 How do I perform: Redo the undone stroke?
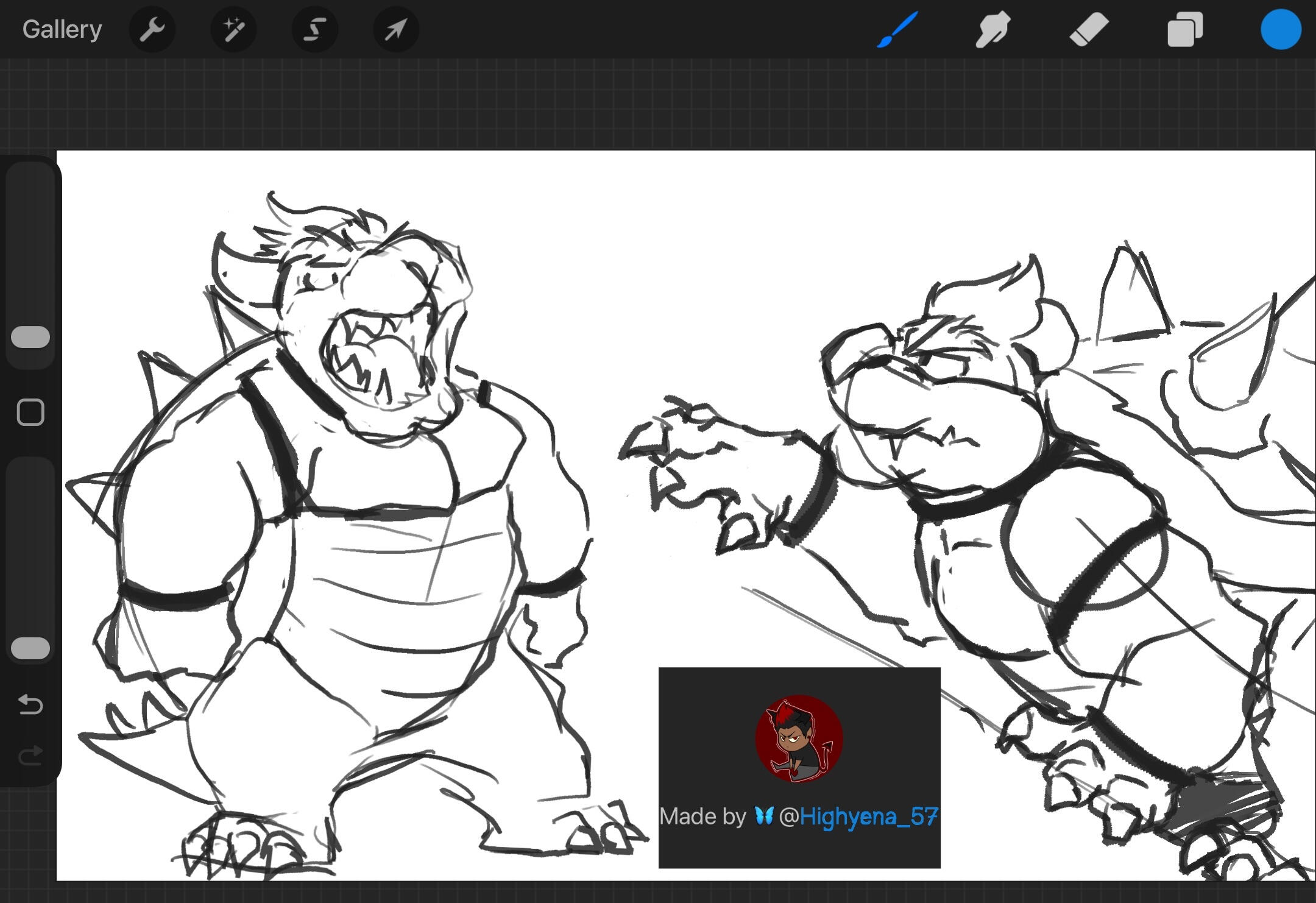[x=30, y=756]
